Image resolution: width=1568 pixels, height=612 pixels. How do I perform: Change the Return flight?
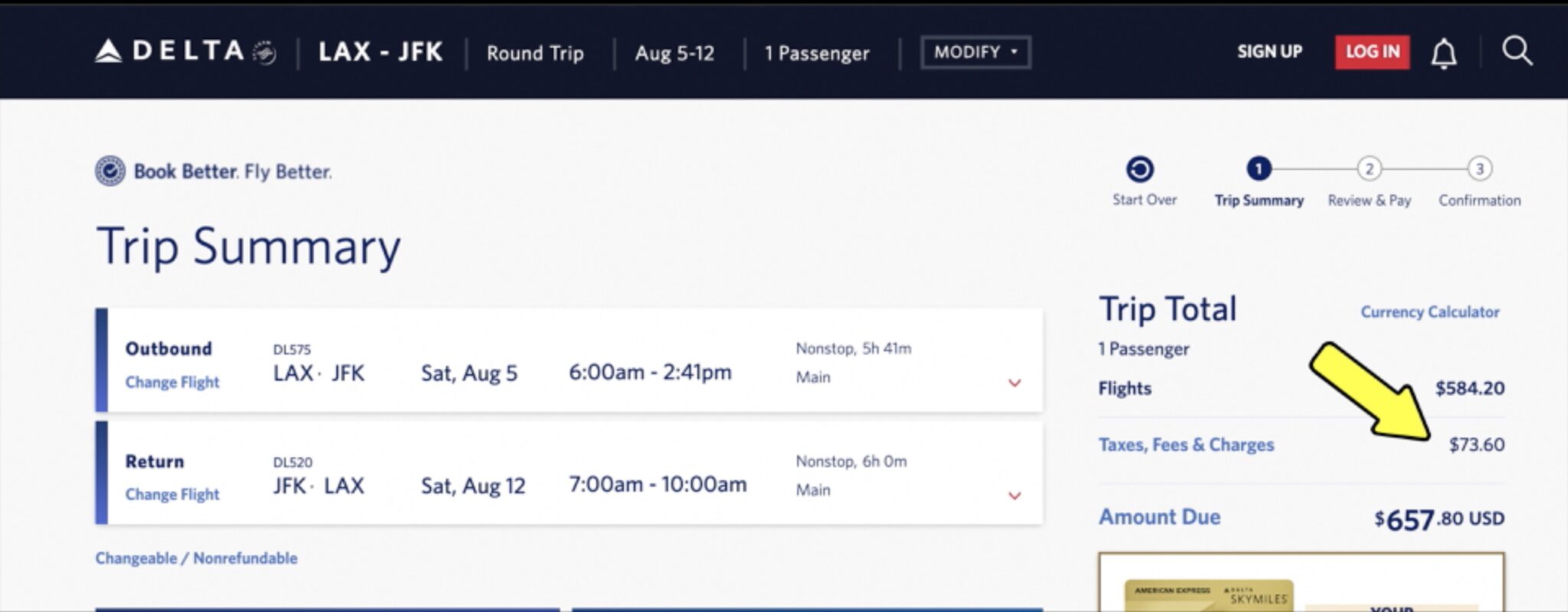172,494
